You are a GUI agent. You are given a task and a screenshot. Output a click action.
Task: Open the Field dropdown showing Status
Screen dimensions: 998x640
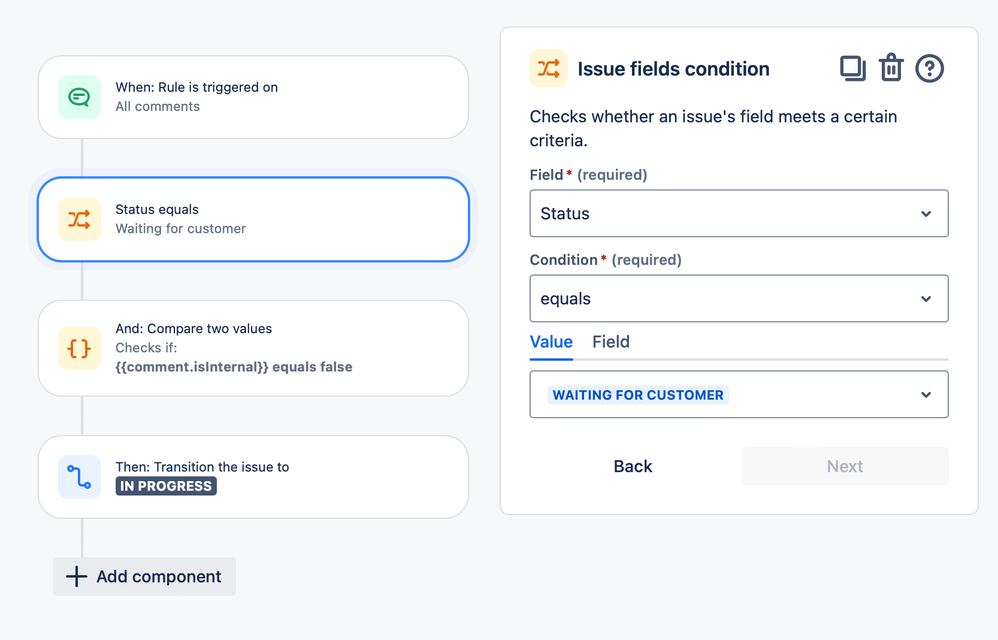coord(738,214)
